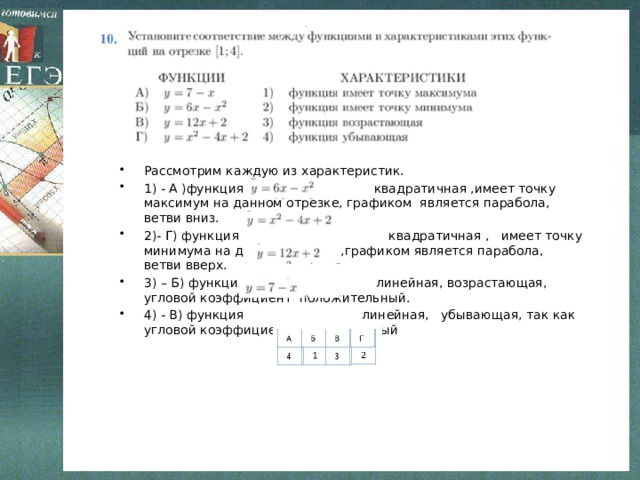Click the phrase 'линейная, возрастающая,'
This screenshot has height=480, width=640.
tap(461, 283)
